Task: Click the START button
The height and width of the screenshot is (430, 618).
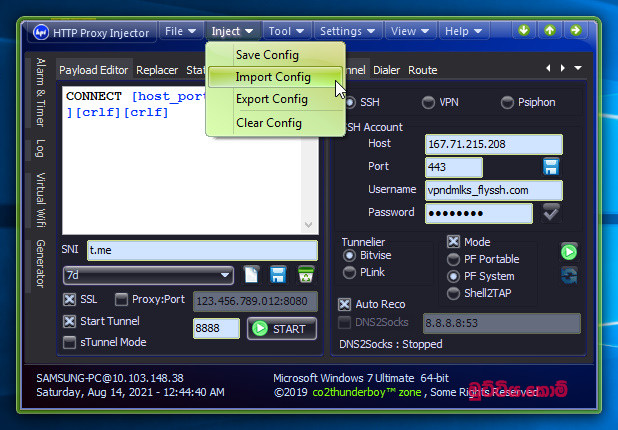Action: pos(282,329)
